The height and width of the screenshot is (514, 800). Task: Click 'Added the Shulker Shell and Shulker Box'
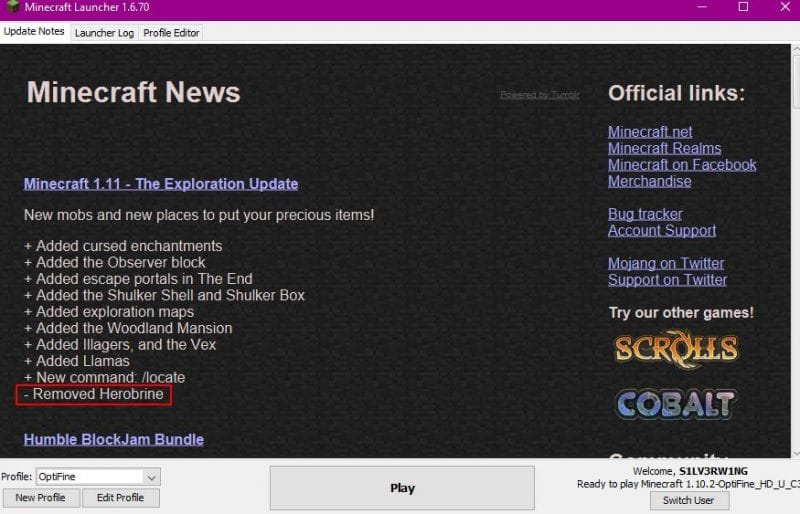pos(164,295)
